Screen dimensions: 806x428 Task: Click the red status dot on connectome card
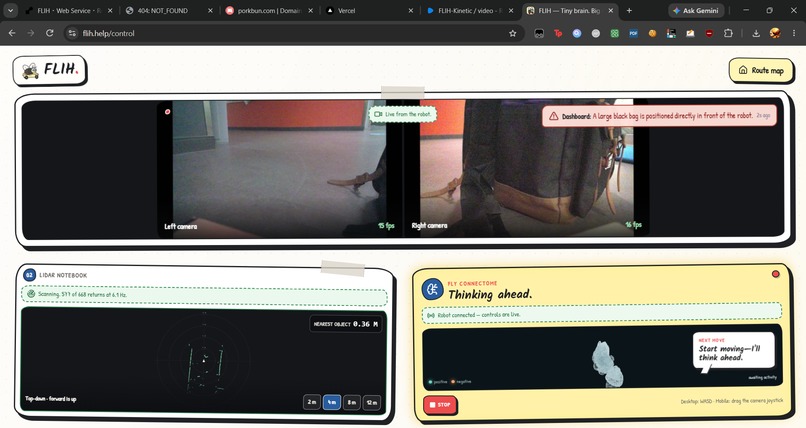coord(775,274)
